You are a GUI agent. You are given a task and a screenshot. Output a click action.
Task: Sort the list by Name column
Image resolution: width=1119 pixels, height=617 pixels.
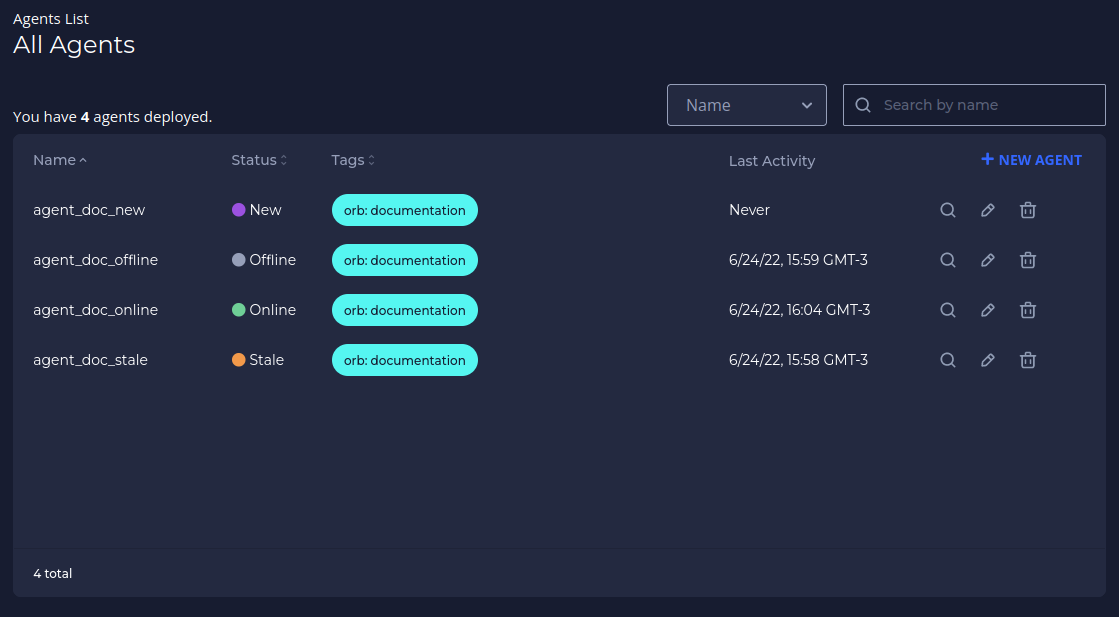click(60, 160)
